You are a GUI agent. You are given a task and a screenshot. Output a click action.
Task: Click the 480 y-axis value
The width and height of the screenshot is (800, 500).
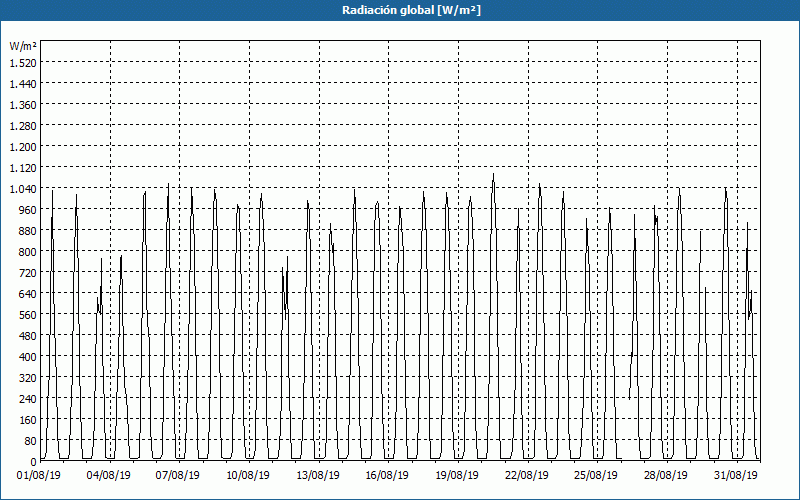coord(28,336)
